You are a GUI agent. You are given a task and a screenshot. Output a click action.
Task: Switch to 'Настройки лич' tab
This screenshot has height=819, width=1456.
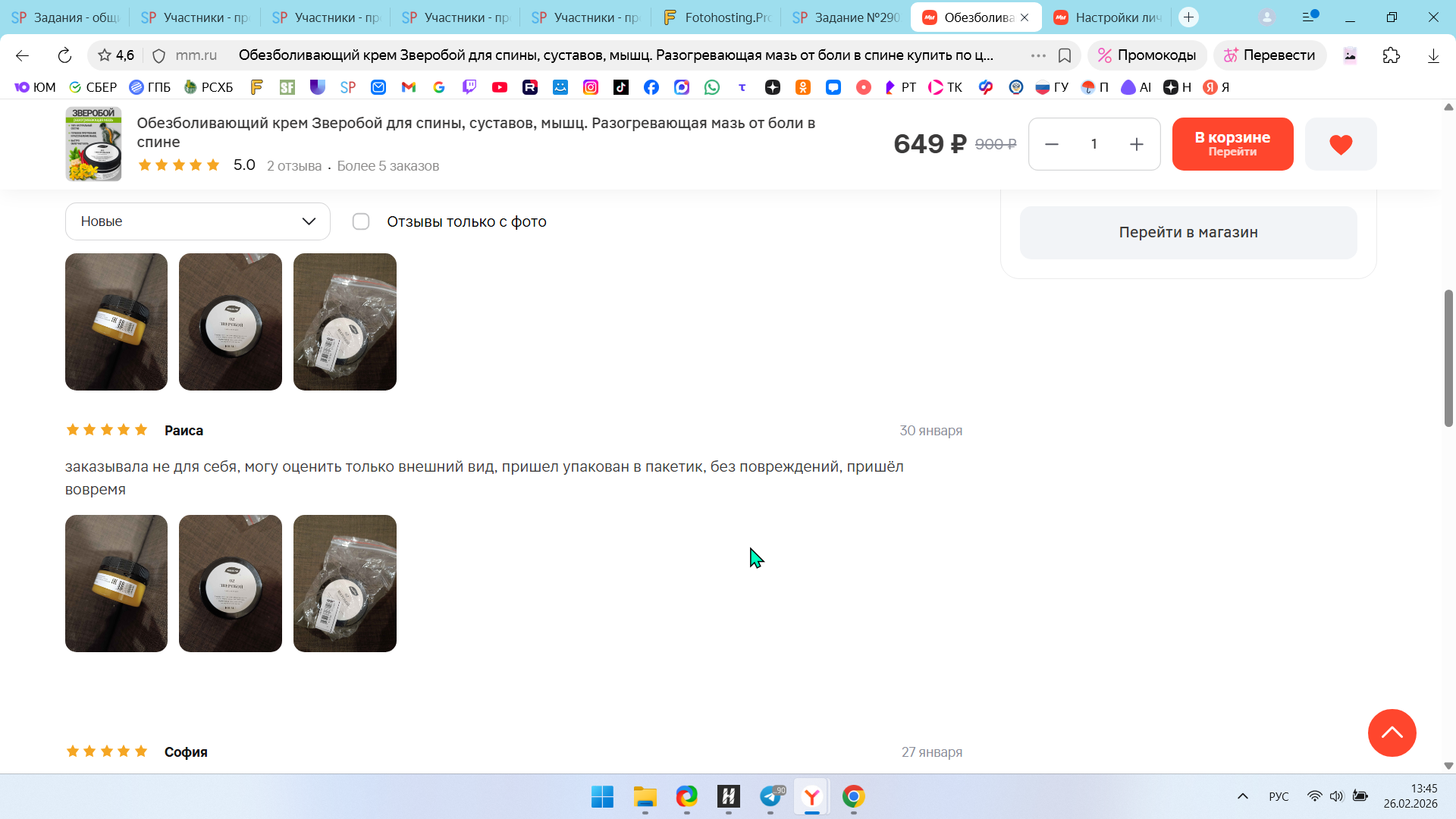click(1107, 17)
